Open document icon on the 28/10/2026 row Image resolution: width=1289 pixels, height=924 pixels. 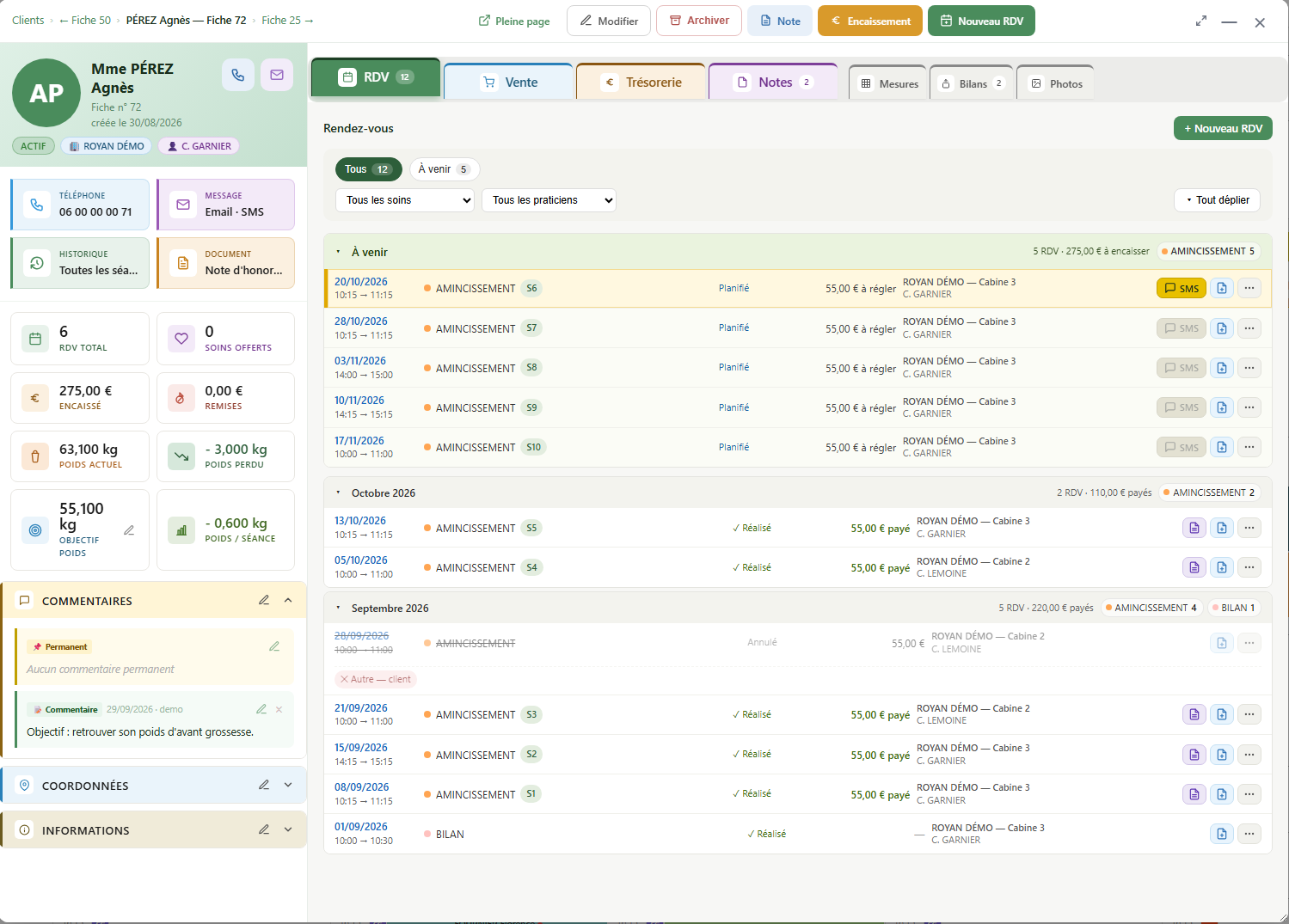point(1222,328)
